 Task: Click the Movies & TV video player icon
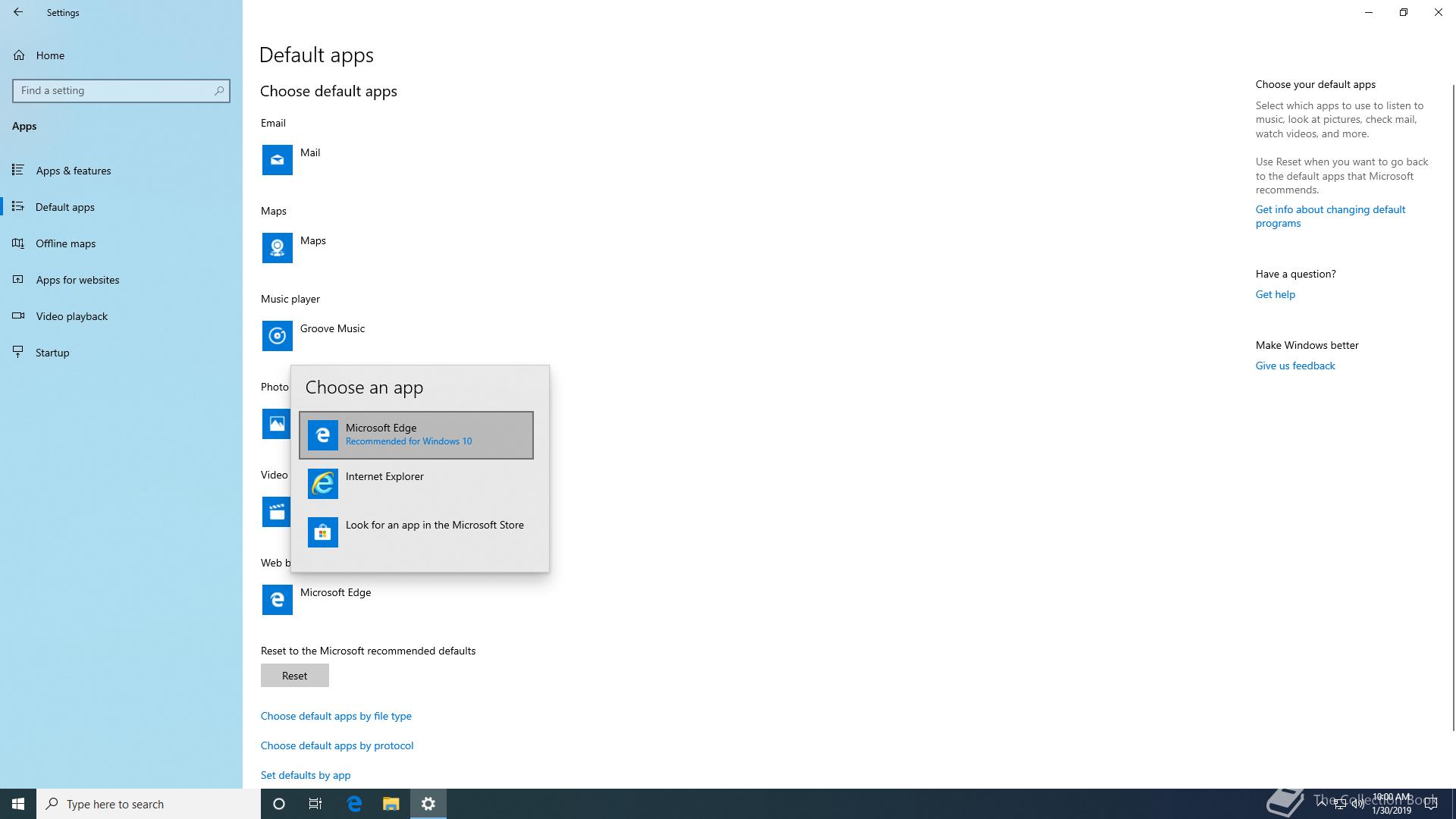(276, 512)
